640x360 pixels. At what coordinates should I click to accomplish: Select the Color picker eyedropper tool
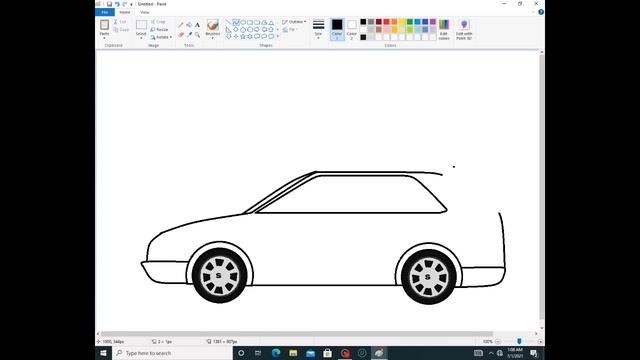[x=189, y=35]
